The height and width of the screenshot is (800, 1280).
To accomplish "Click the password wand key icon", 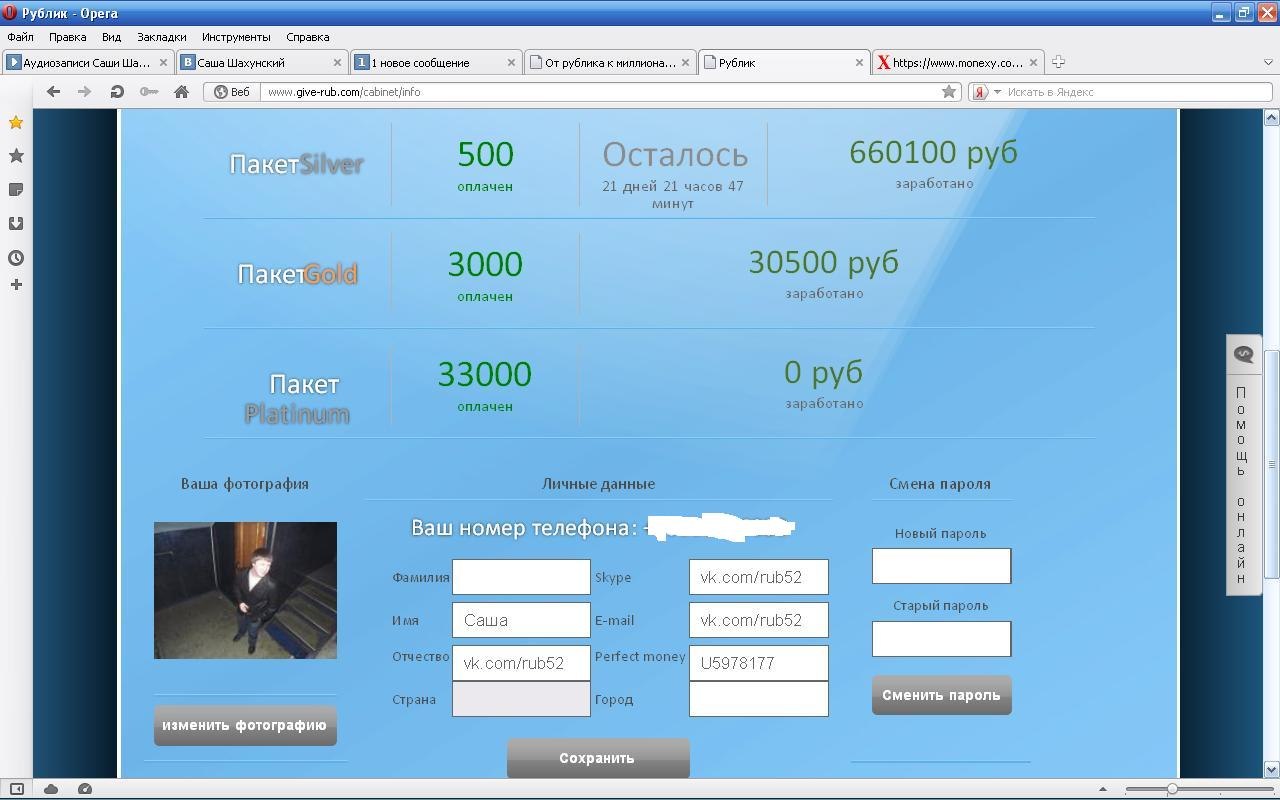I will [149, 91].
